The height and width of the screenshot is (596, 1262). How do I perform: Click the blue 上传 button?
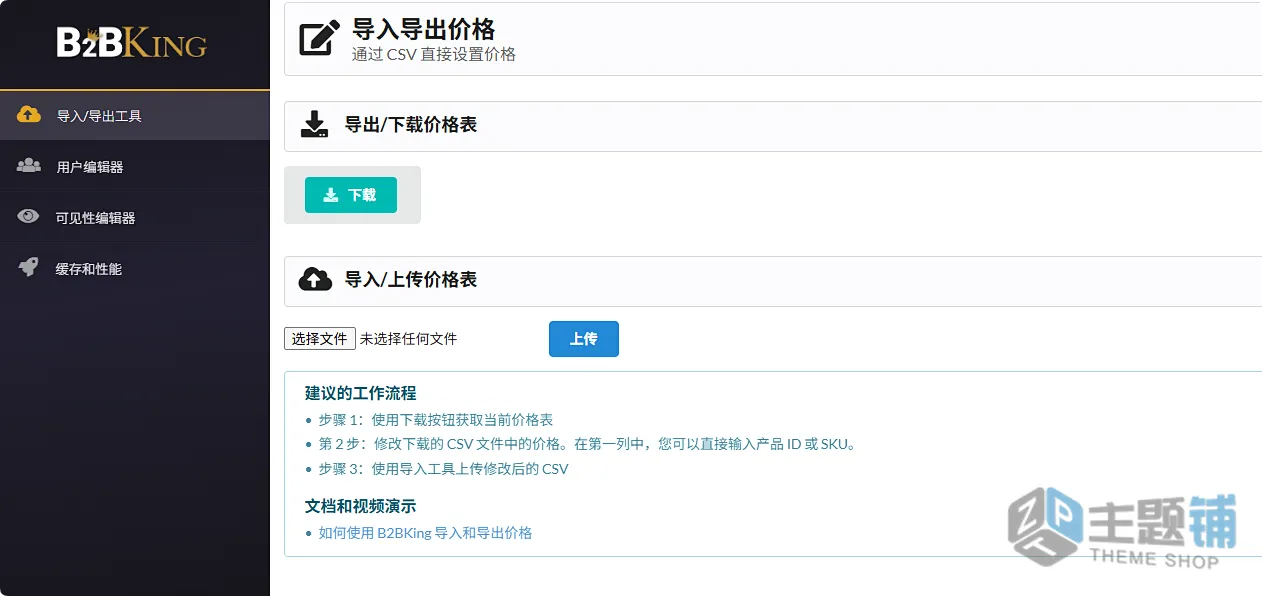tap(584, 339)
